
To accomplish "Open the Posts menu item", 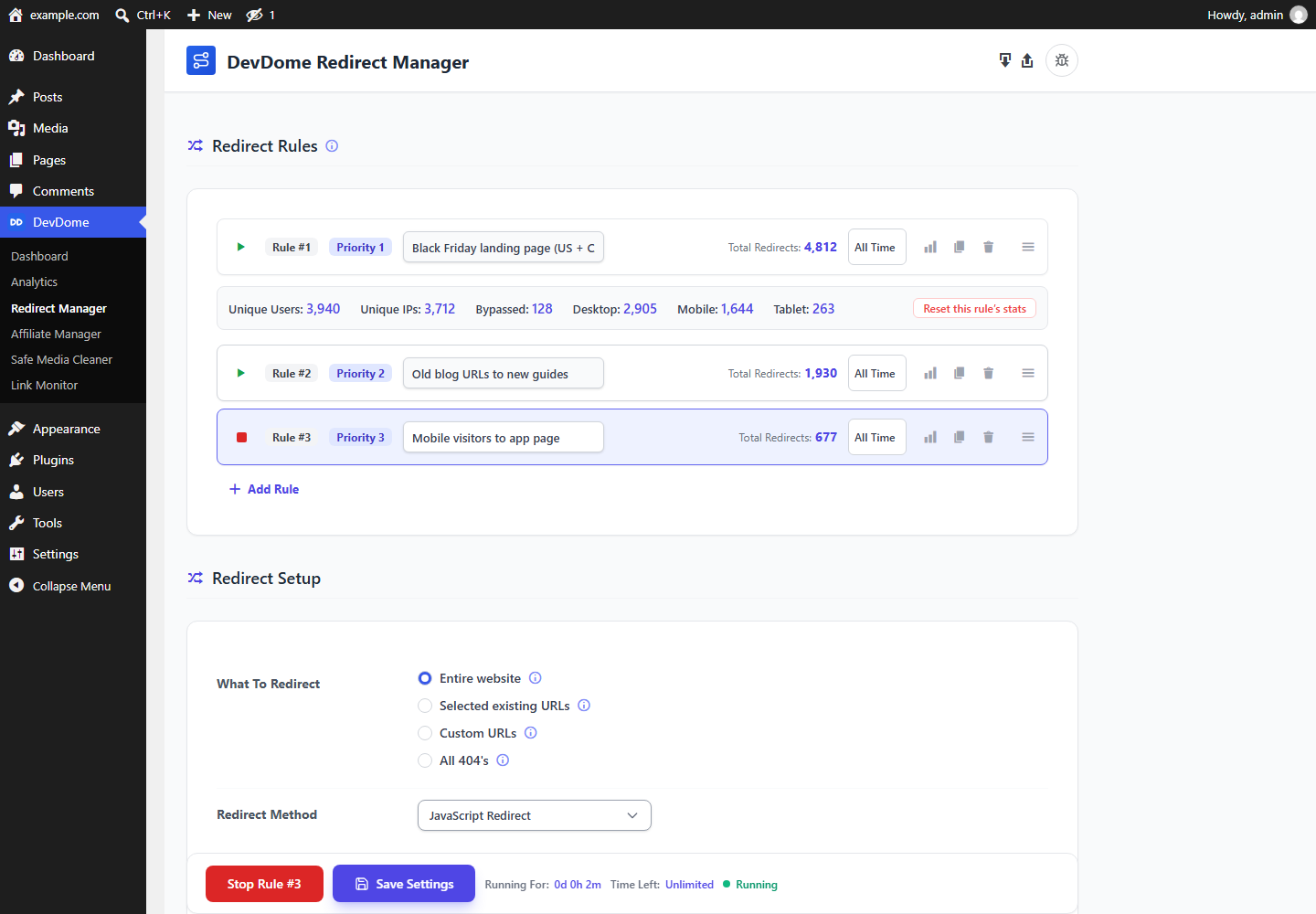I will coord(73,97).
